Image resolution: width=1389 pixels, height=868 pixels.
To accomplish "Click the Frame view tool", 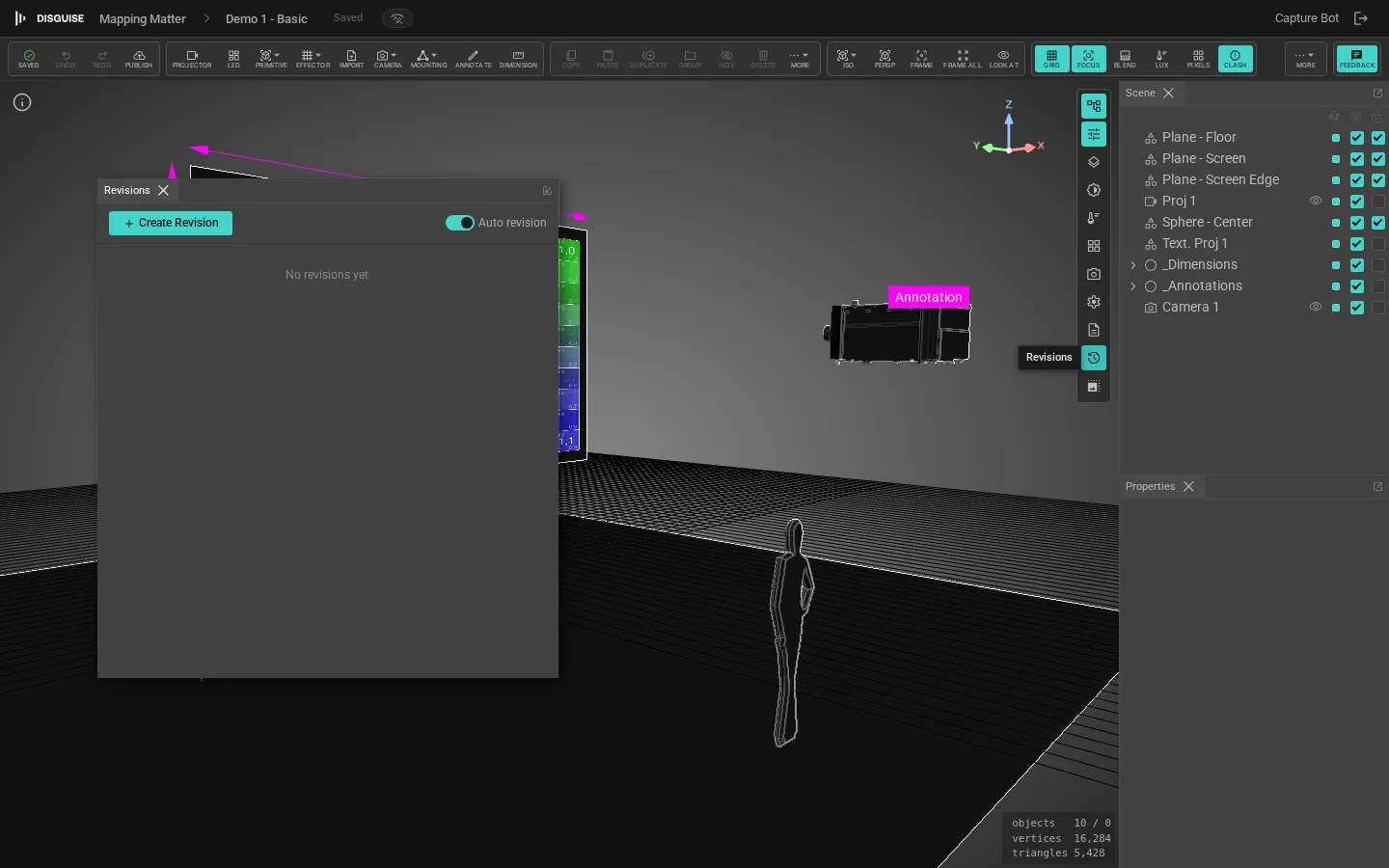I will (921, 59).
